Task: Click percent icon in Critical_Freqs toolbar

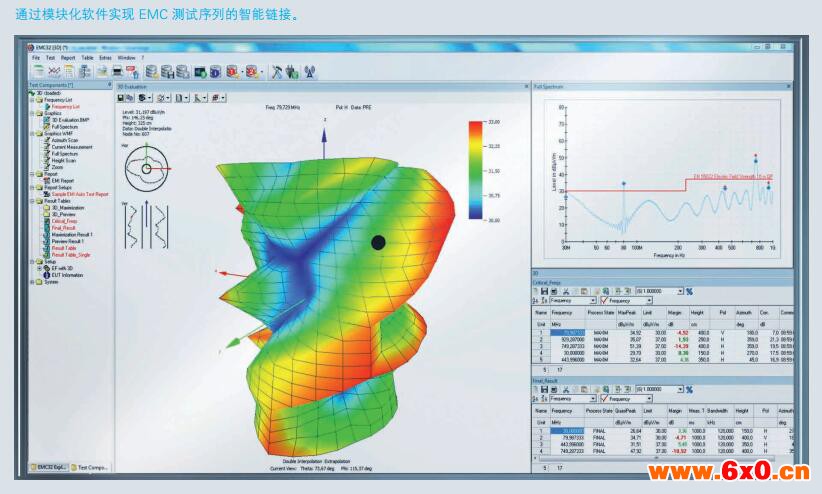Action: [x=689, y=292]
